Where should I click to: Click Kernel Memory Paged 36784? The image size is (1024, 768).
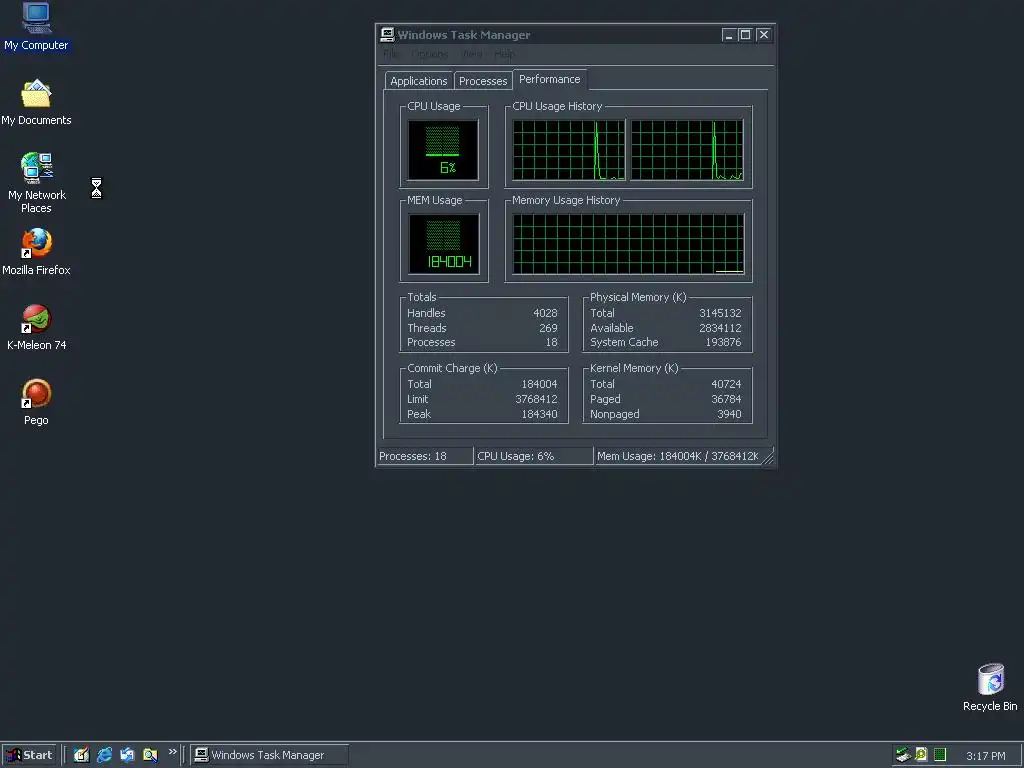[x=726, y=399]
